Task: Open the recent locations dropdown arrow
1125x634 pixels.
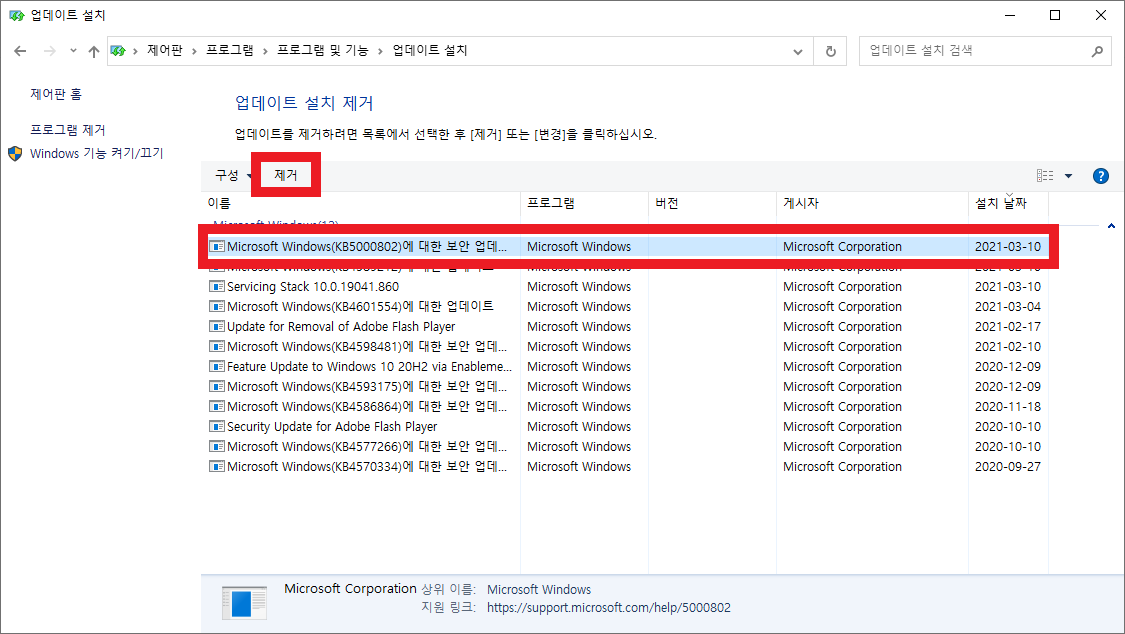Action: point(73,51)
